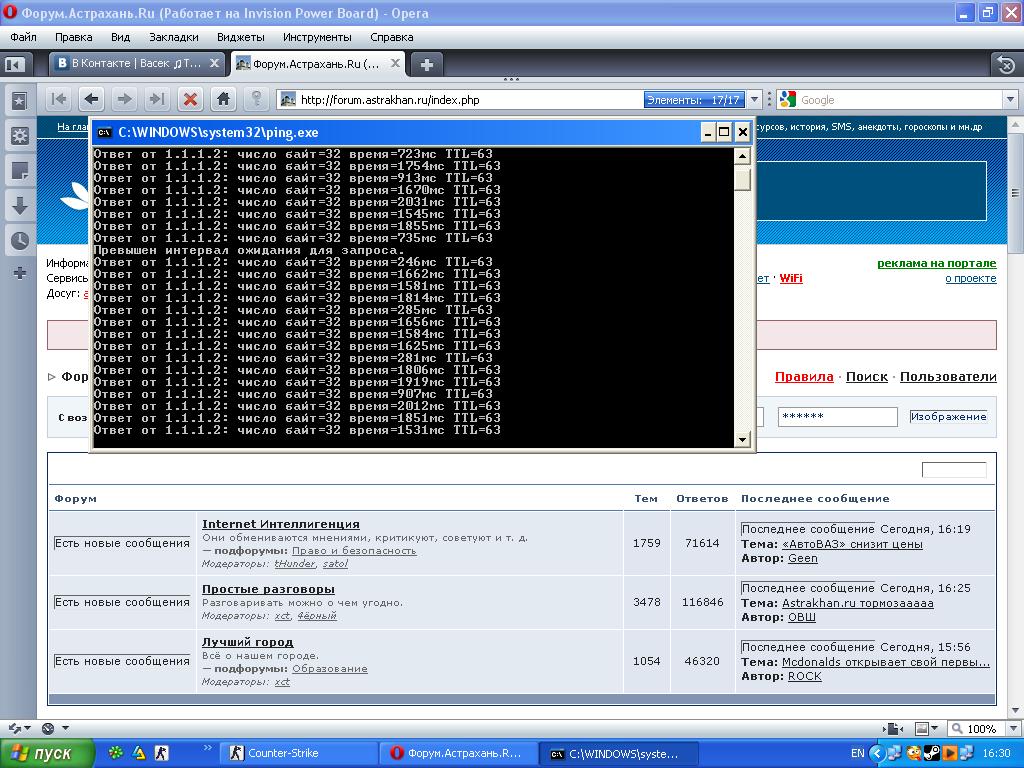This screenshot has height=768, width=1024.
Task: Click the Windows пуск Start button
Action: [x=46, y=753]
